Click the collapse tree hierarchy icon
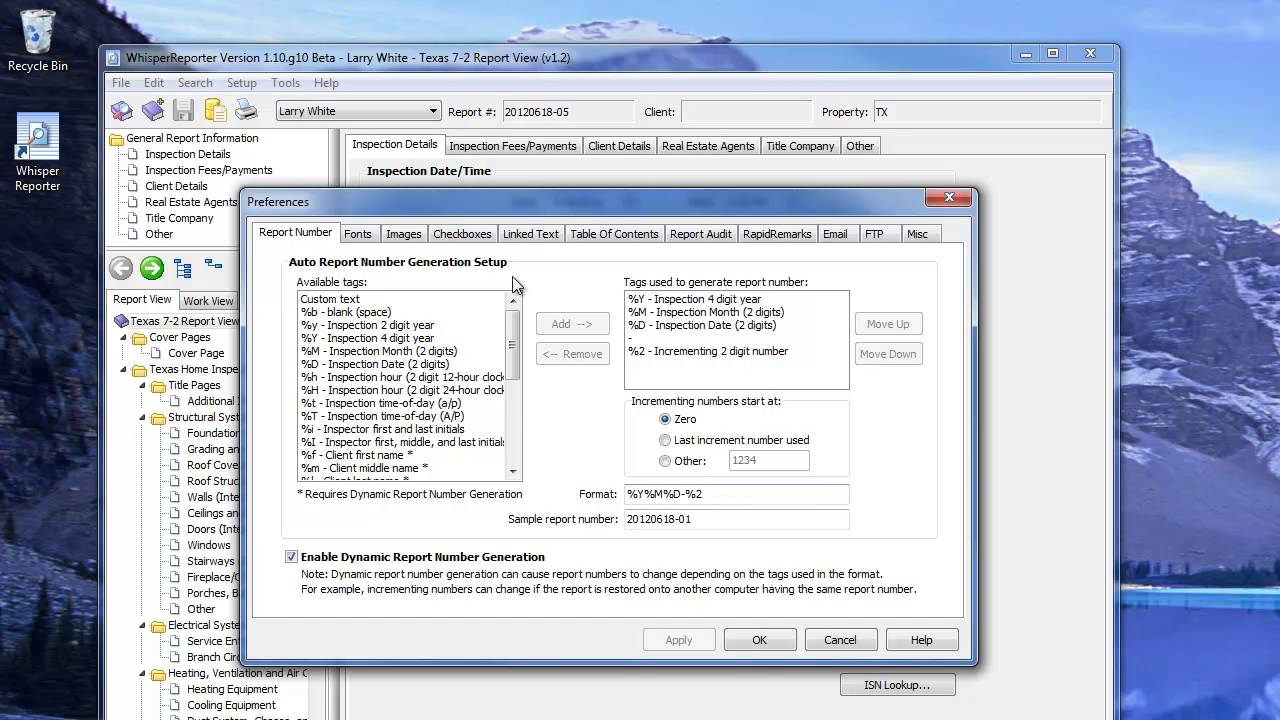Image resolution: width=1280 pixels, height=720 pixels. point(213,265)
